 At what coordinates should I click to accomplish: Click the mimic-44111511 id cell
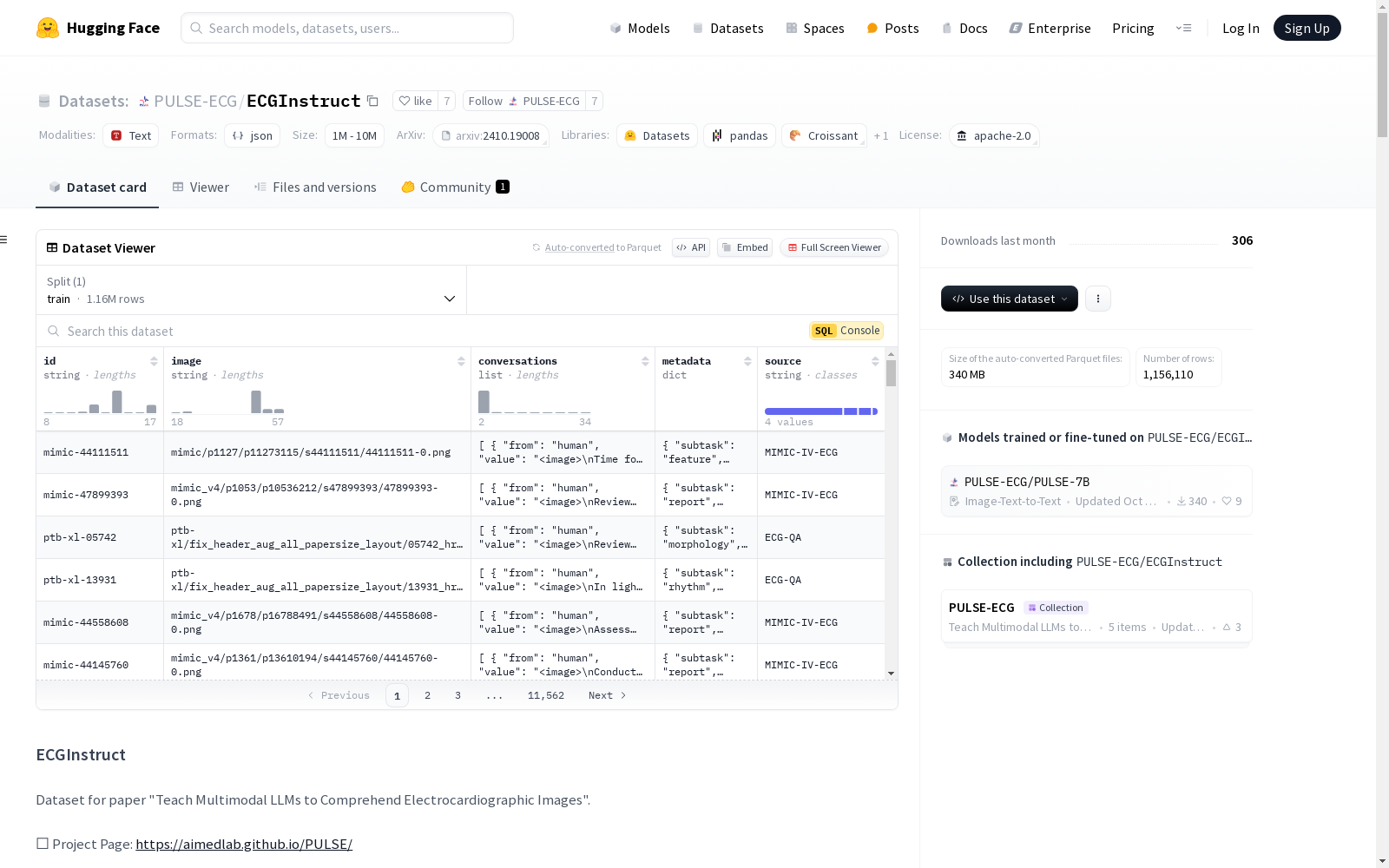[x=100, y=452]
